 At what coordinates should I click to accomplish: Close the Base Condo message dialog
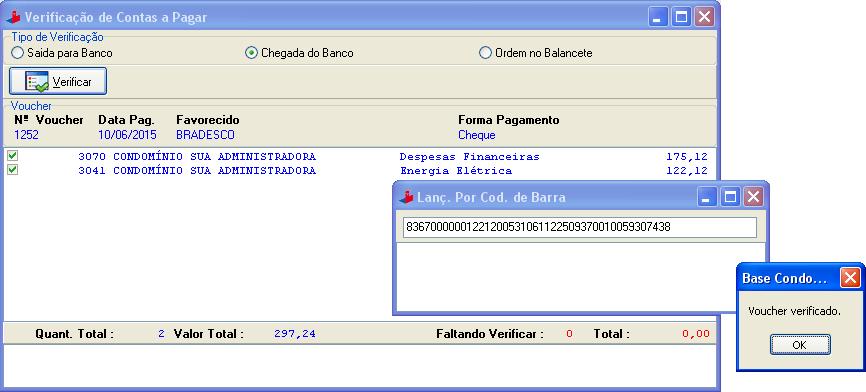click(850, 278)
